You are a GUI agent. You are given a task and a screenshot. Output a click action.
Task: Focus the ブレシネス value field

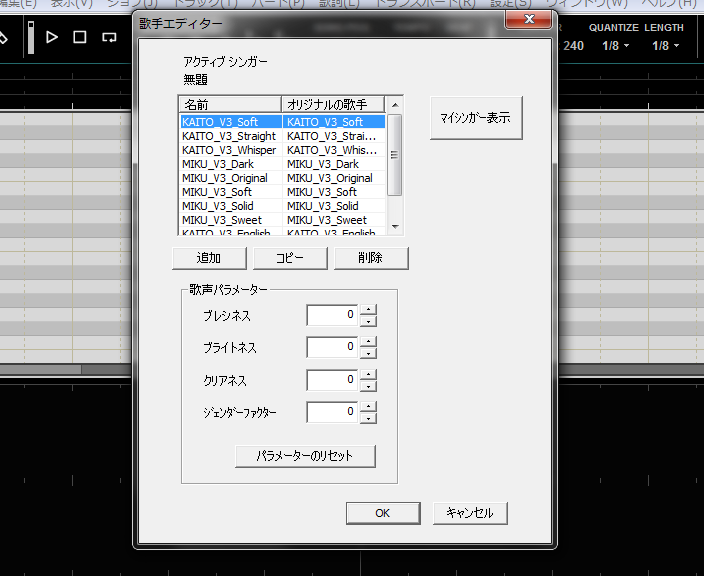click(332, 315)
